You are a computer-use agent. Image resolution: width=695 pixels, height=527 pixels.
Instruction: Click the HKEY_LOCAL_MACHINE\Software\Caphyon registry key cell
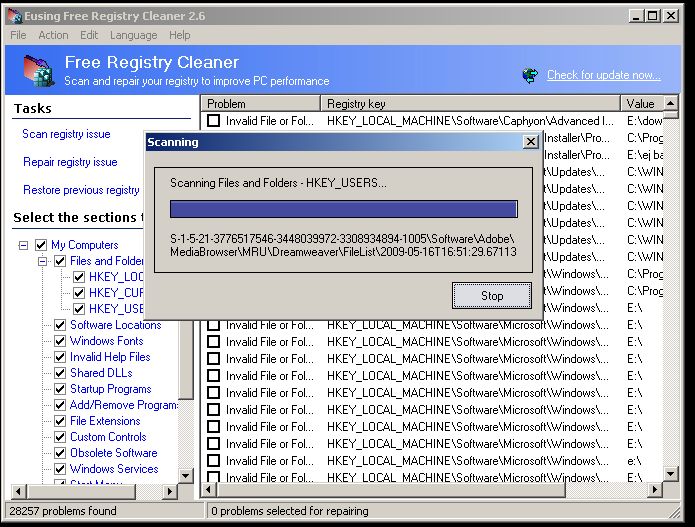coord(470,121)
